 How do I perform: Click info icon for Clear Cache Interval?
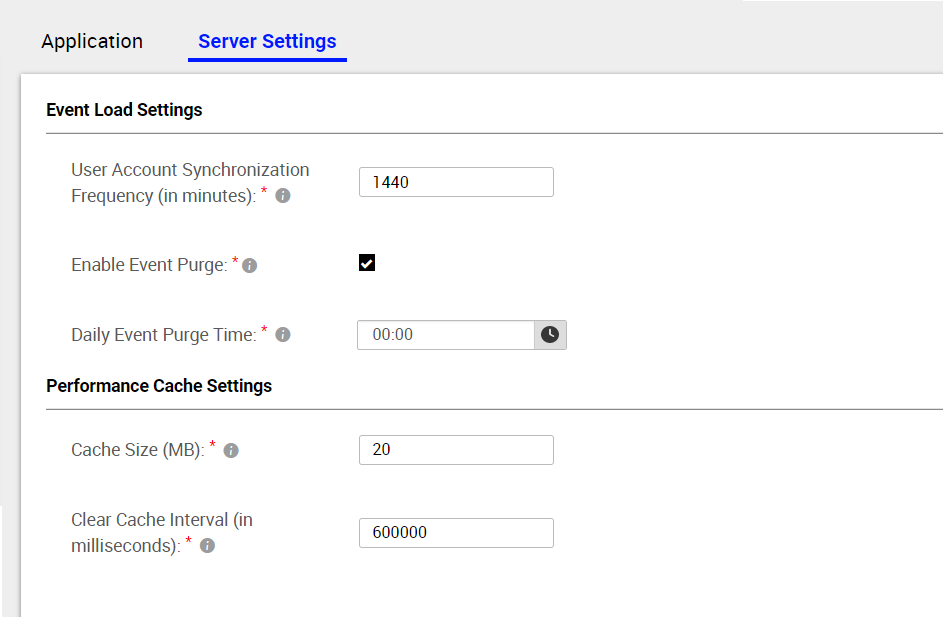[207, 545]
